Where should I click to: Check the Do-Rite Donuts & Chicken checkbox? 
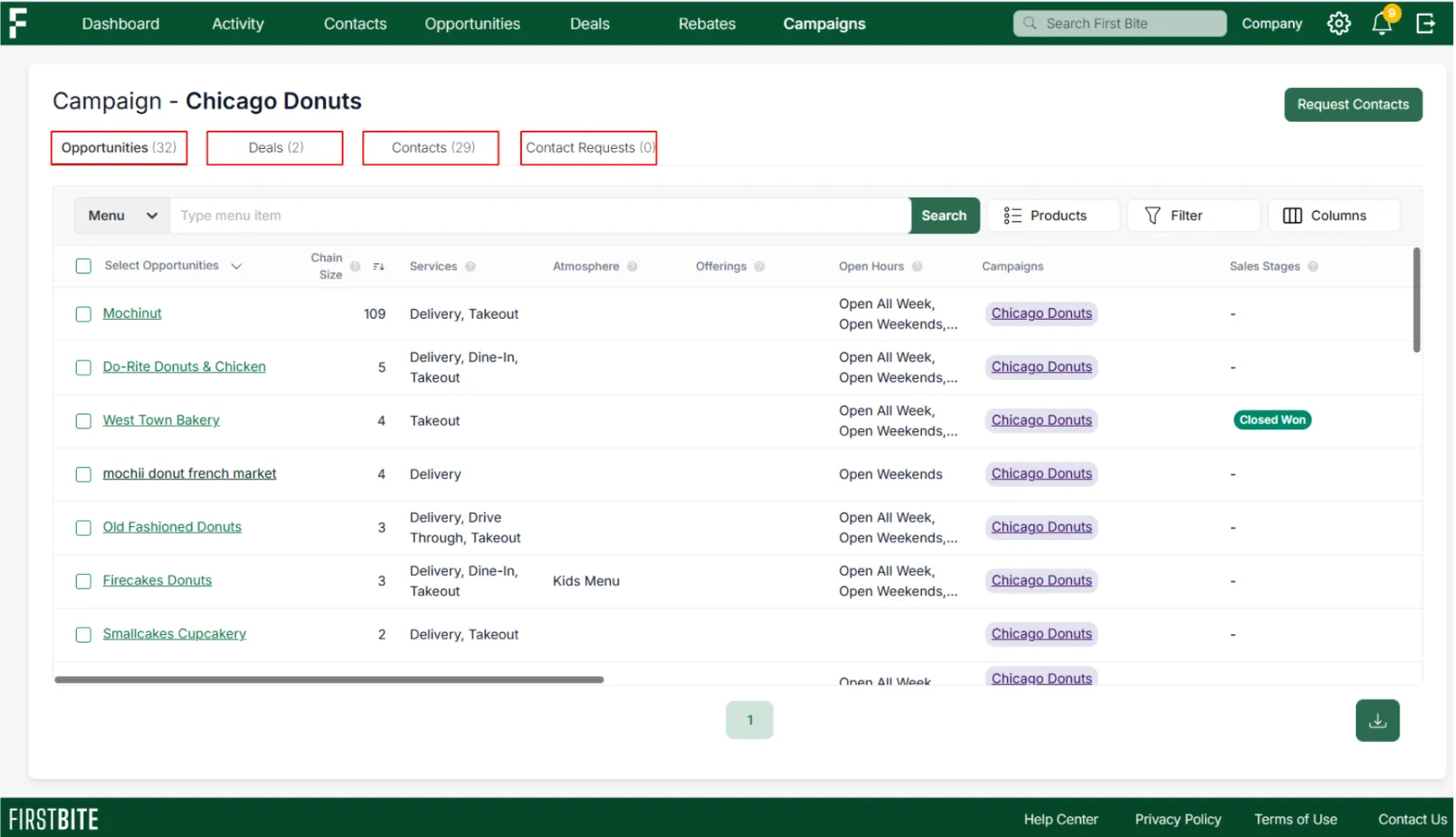click(84, 368)
